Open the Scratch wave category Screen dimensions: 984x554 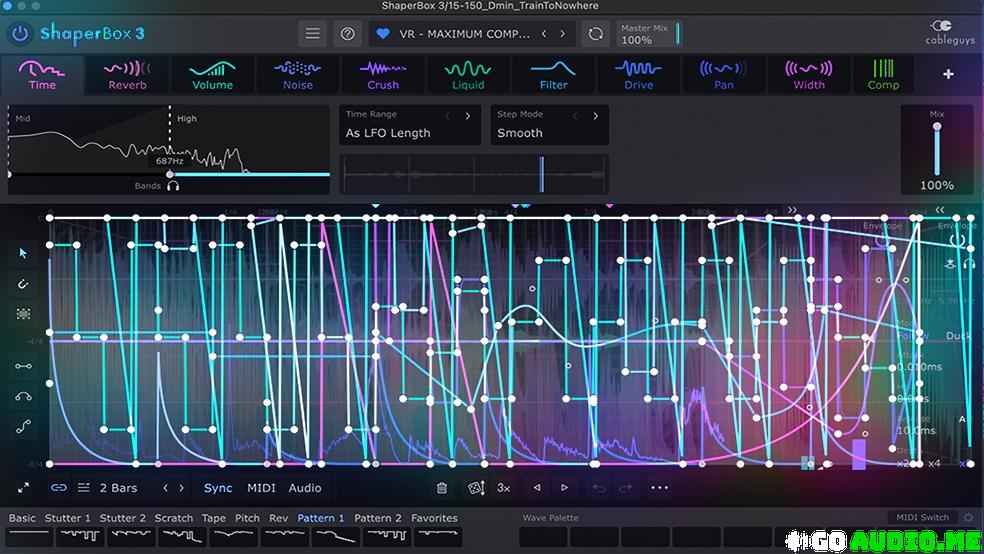point(174,518)
